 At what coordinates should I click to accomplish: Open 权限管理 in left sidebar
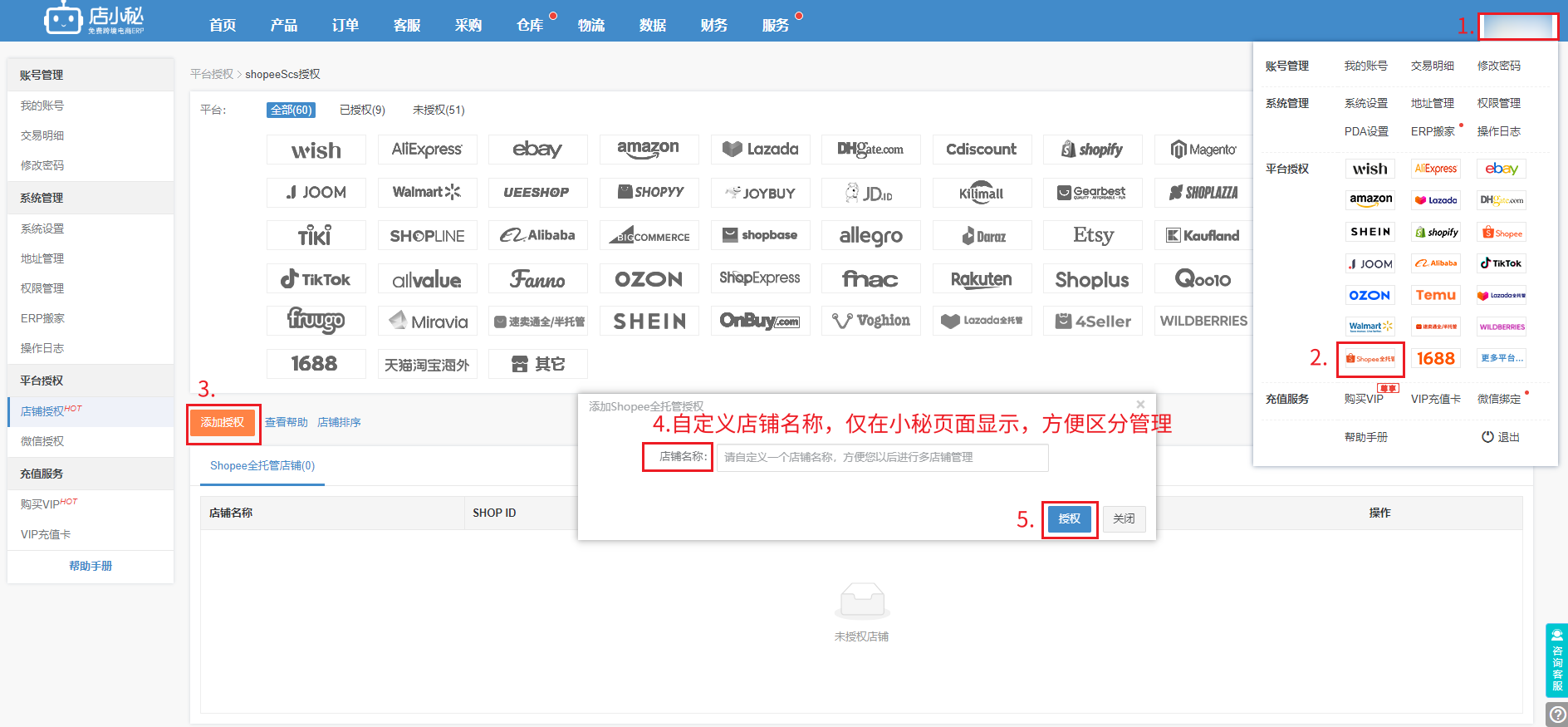click(42, 288)
